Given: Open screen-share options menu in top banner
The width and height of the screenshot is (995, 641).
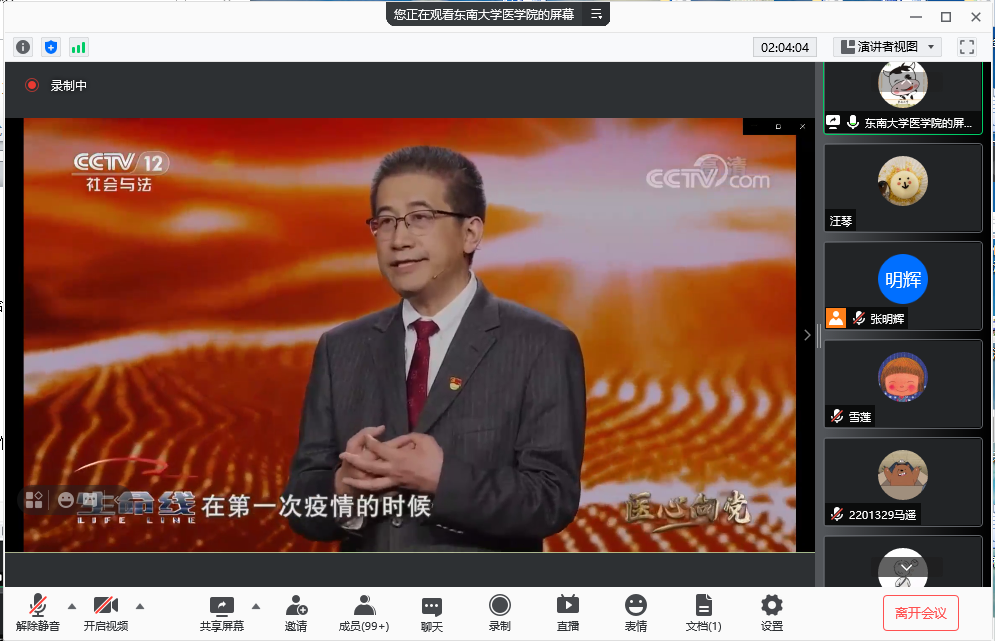Looking at the screenshot, I should [x=596, y=14].
